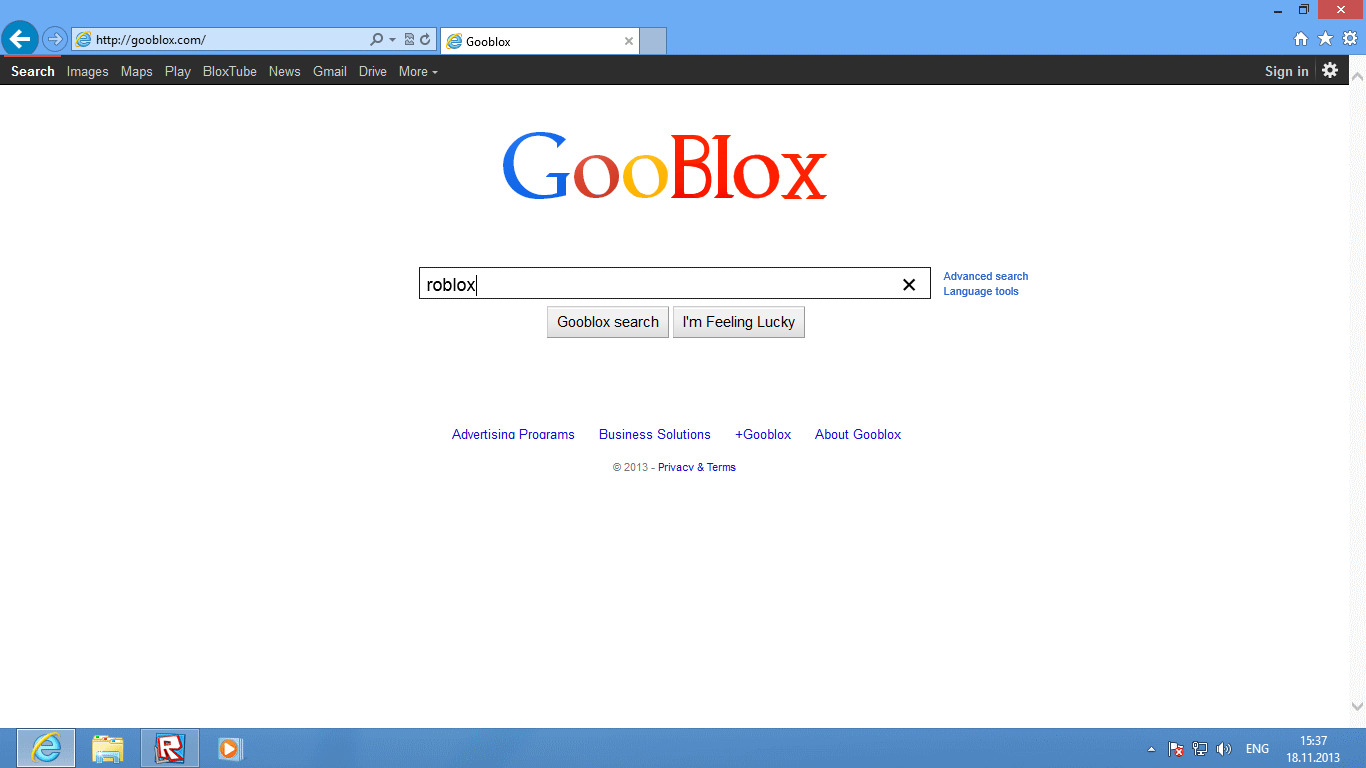Select the Gooblox browser tab
1366x768 pixels.
(x=538, y=41)
